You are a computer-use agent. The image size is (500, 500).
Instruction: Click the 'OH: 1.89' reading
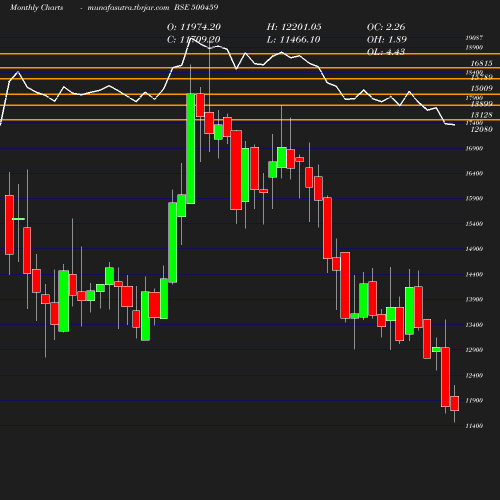(387, 40)
